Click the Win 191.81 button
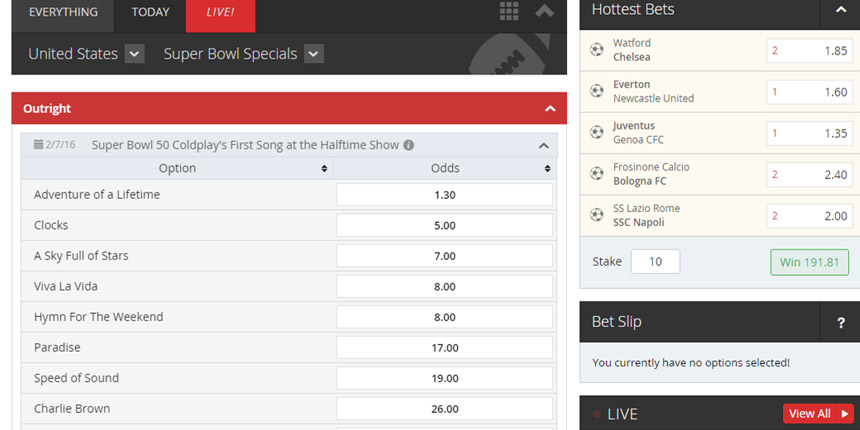 pos(810,262)
